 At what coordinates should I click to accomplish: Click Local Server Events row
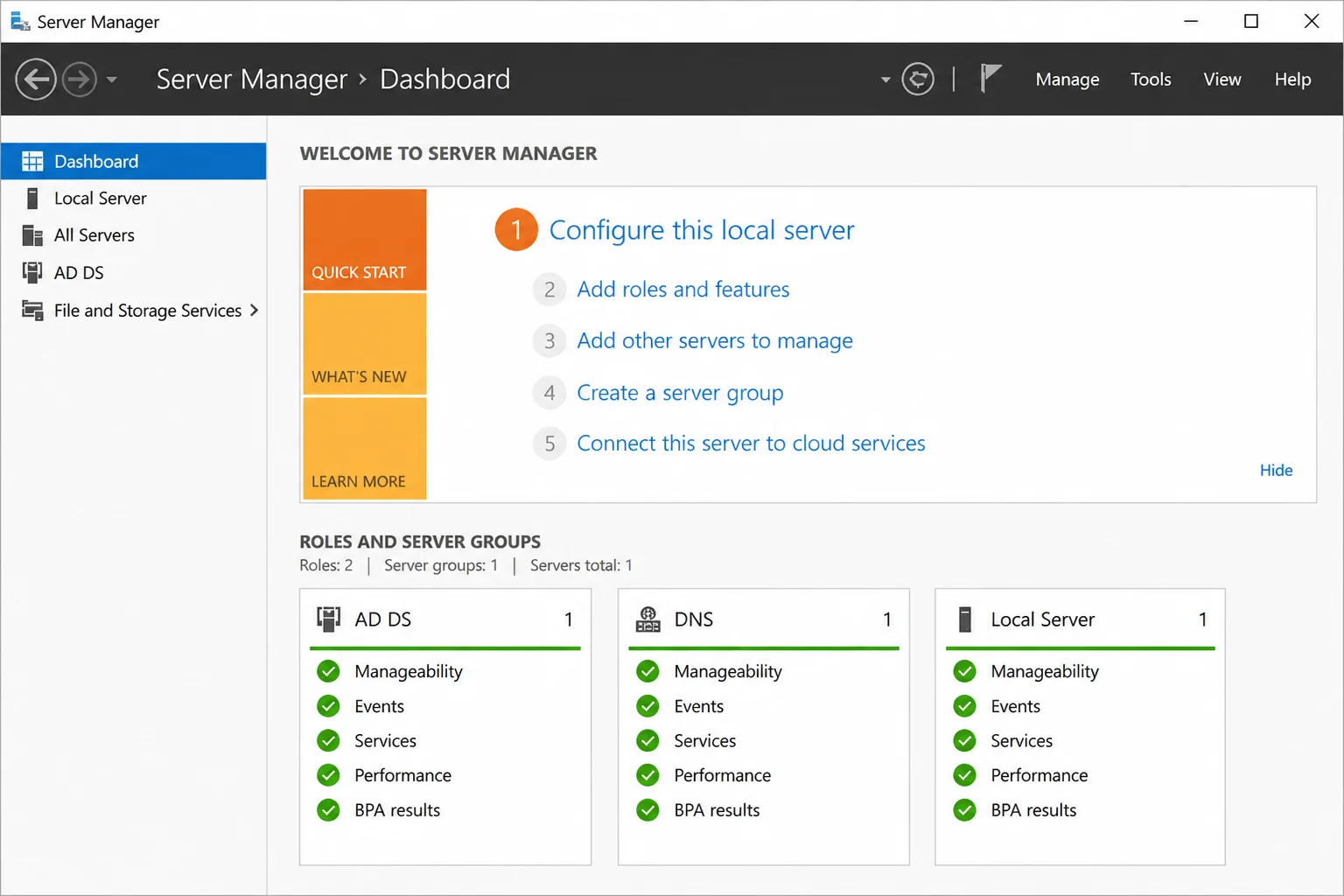point(1081,706)
